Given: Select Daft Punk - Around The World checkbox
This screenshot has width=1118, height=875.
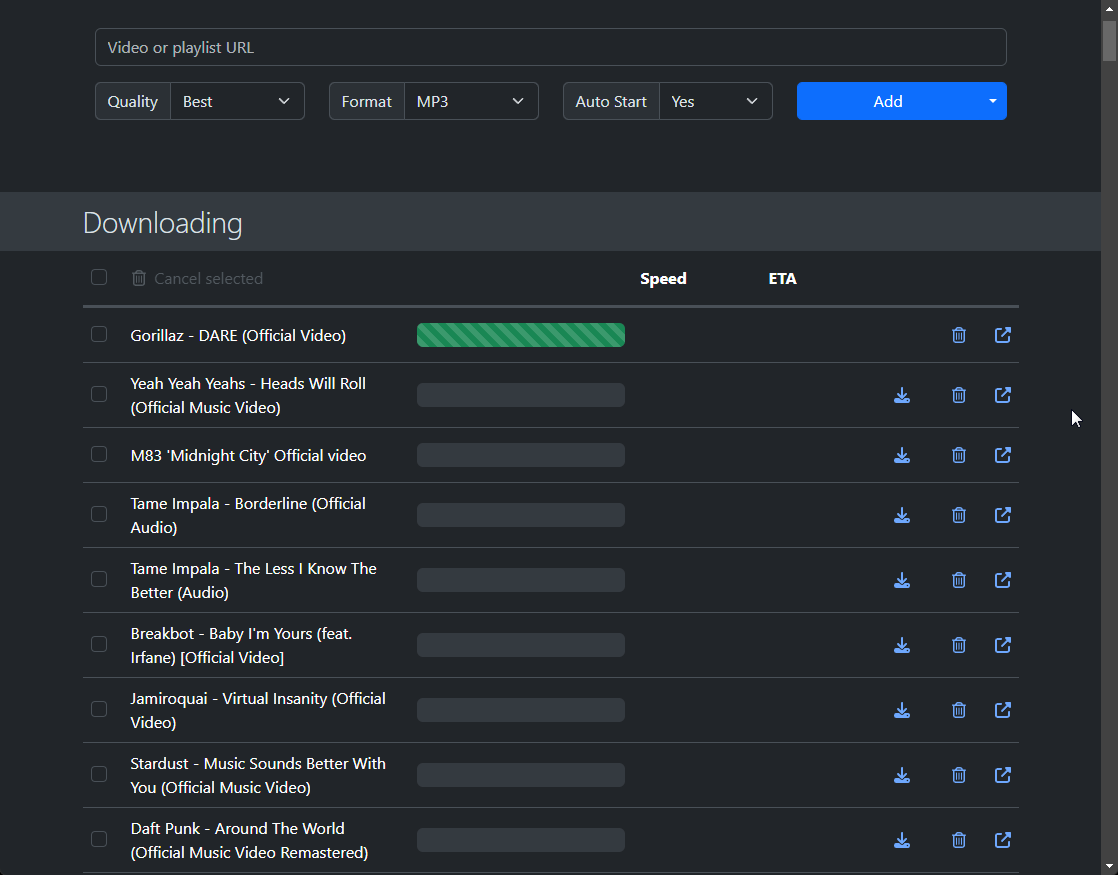Looking at the screenshot, I should (99, 838).
